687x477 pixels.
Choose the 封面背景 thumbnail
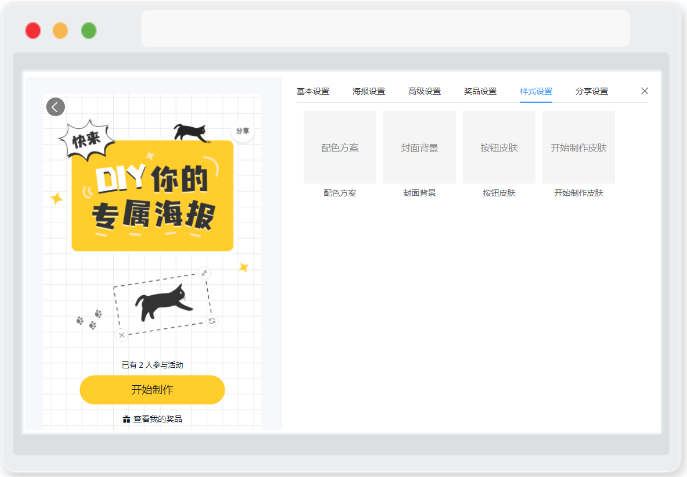(419, 147)
